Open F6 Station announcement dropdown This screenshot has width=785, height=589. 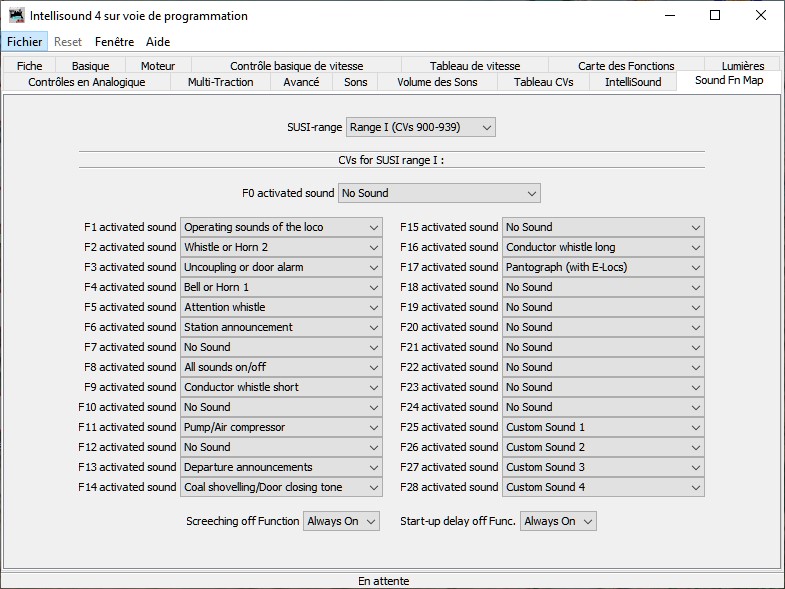(281, 328)
